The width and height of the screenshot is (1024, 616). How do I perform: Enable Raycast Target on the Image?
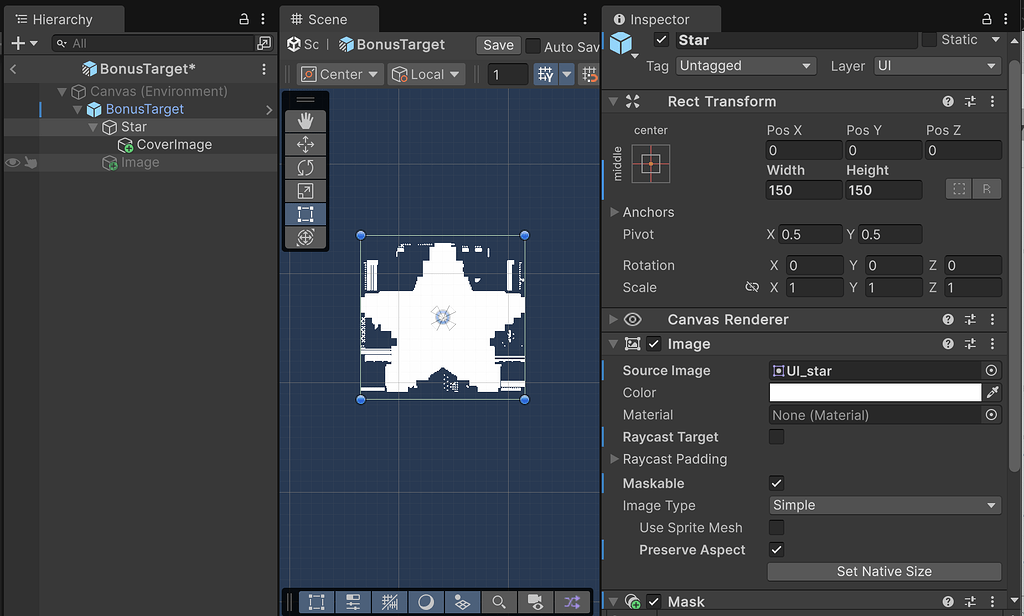point(776,437)
